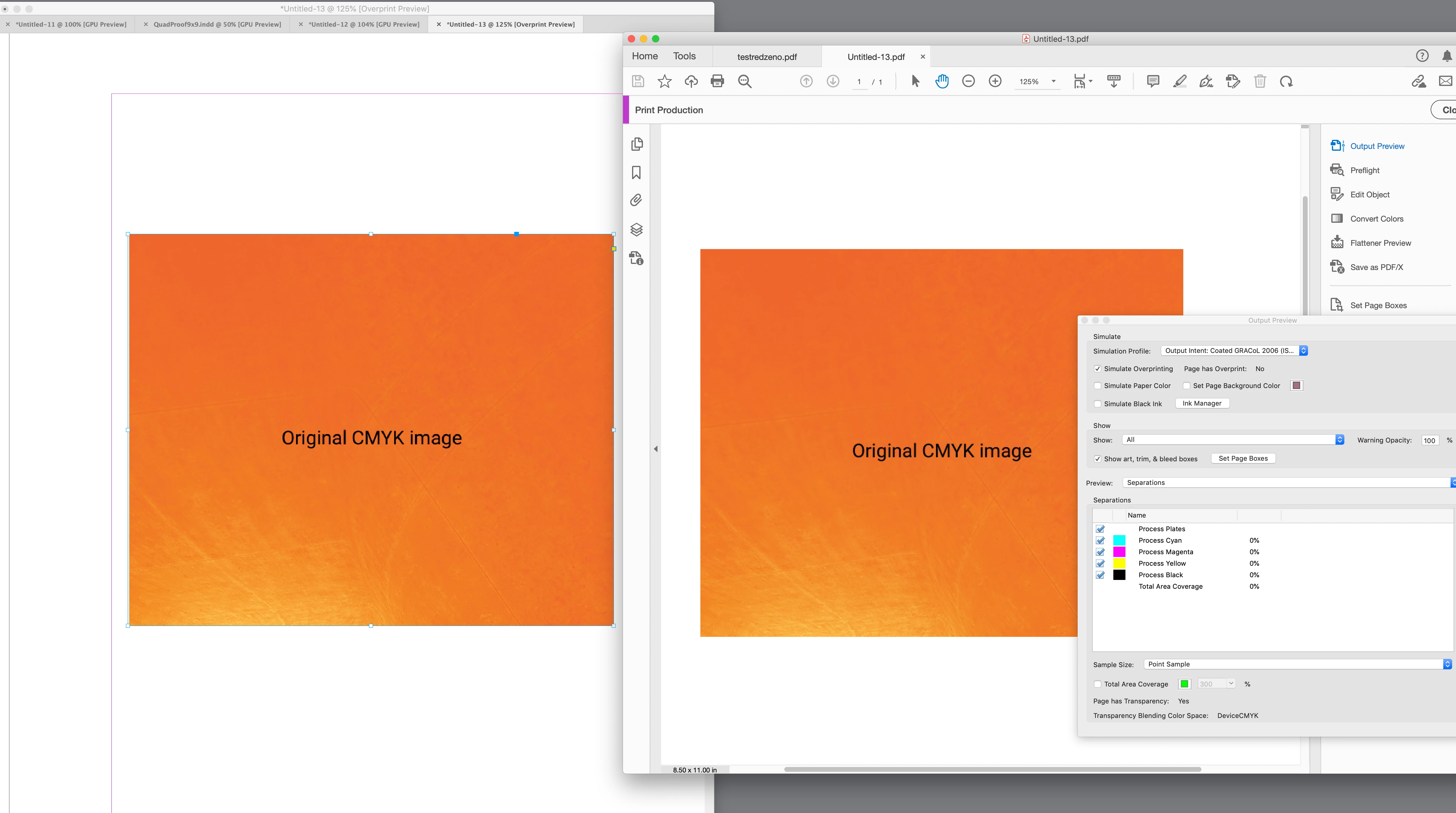Viewport: 1456px width, 813px height.
Task: Click the printer icon in Acrobat toolbar
Action: [x=717, y=81]
